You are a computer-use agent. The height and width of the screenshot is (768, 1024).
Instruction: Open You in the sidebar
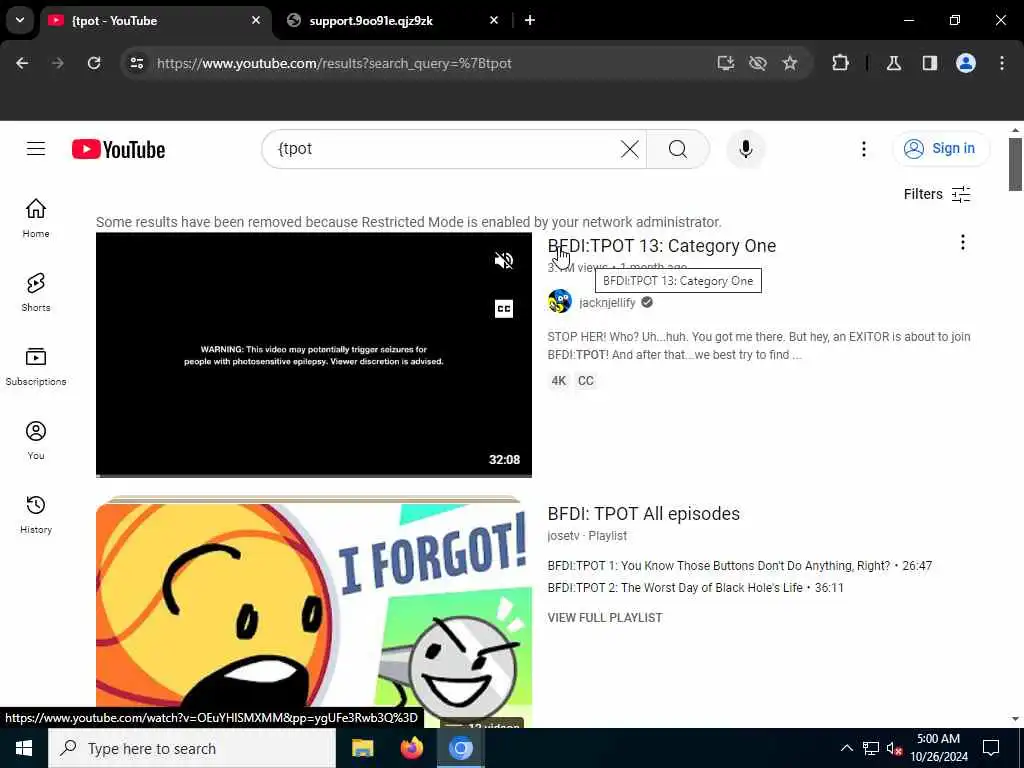(36, 441)
